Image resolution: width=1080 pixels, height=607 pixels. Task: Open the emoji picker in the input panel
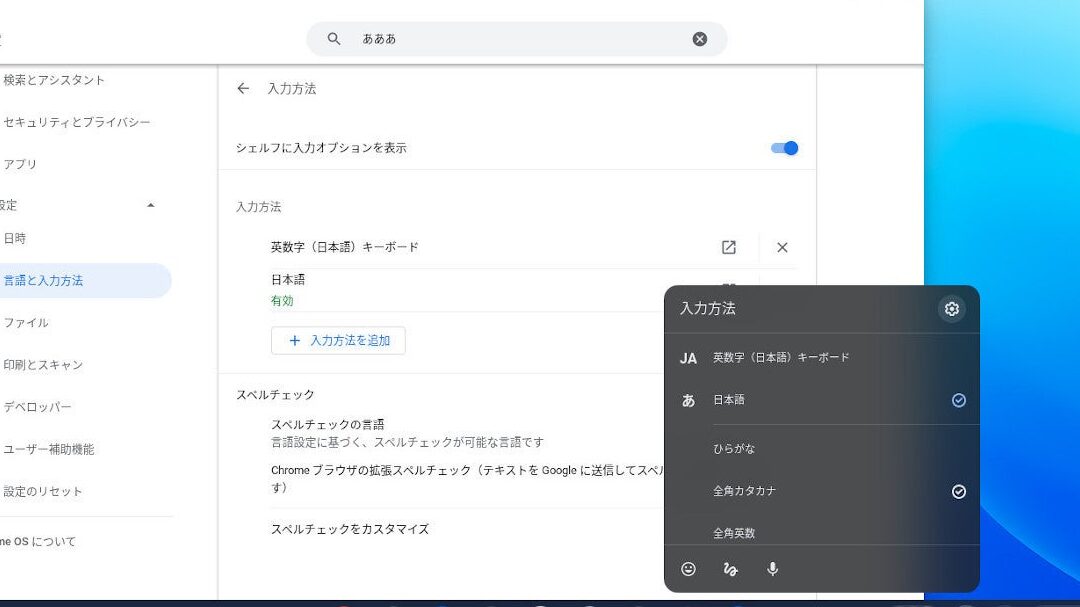tap(688, 570)
